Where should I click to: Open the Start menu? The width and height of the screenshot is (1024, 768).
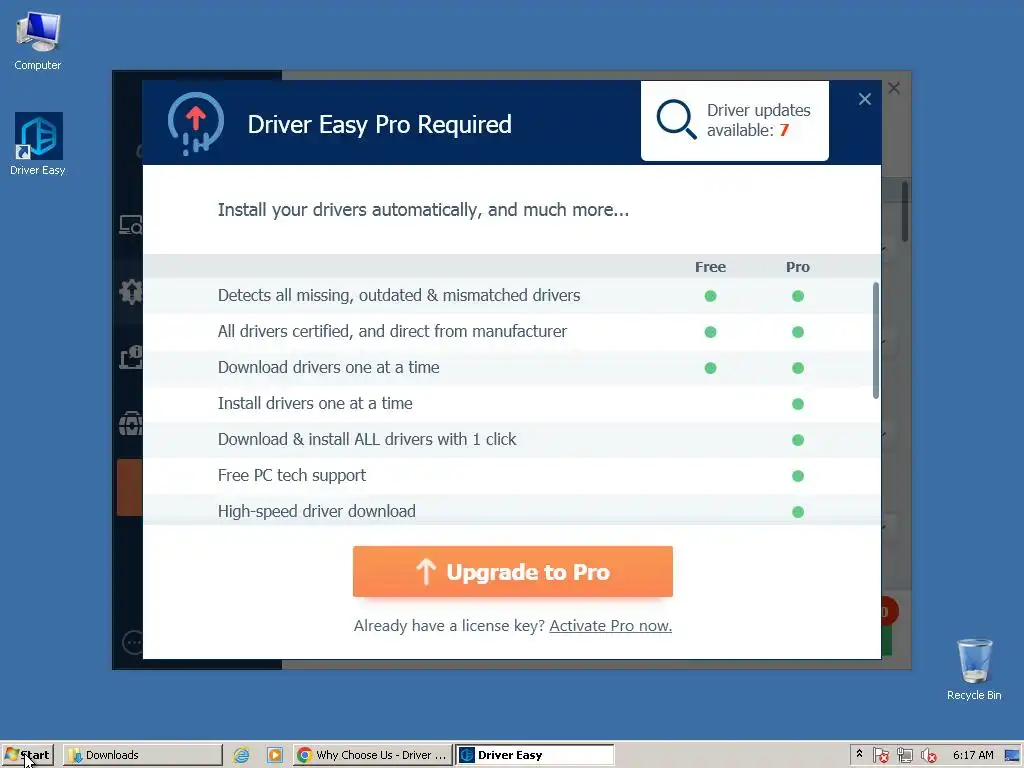[x=27, y=755]
